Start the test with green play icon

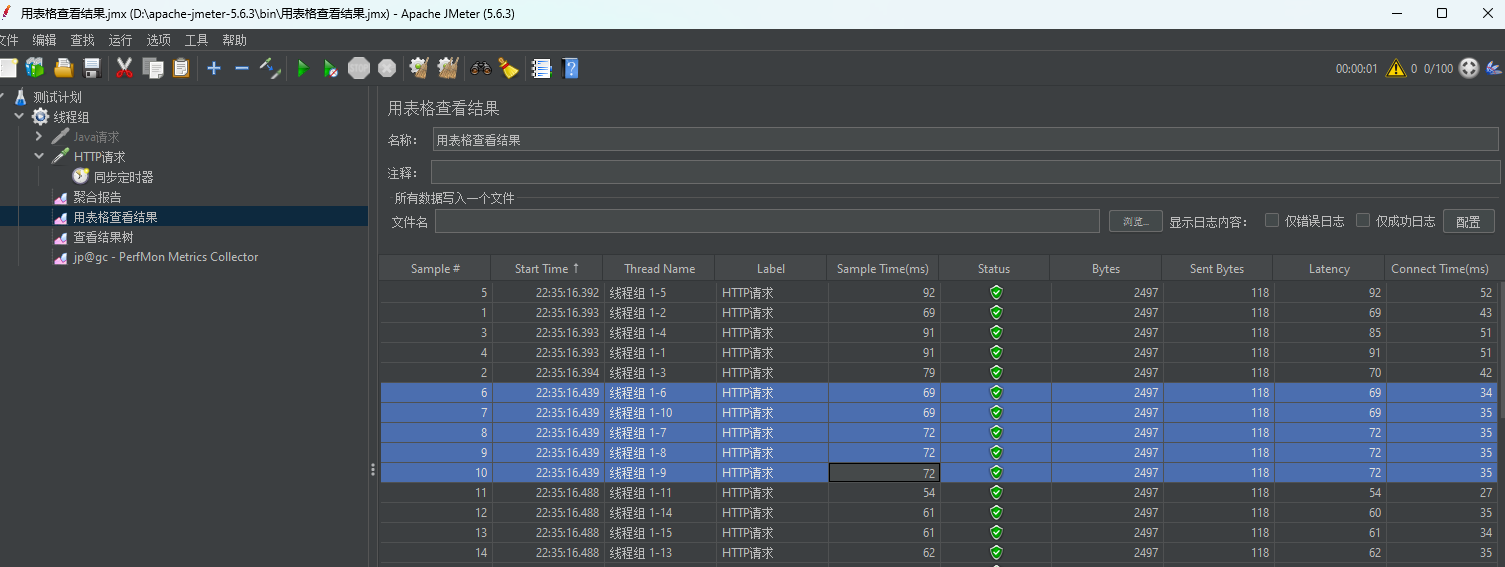[303, 68]
